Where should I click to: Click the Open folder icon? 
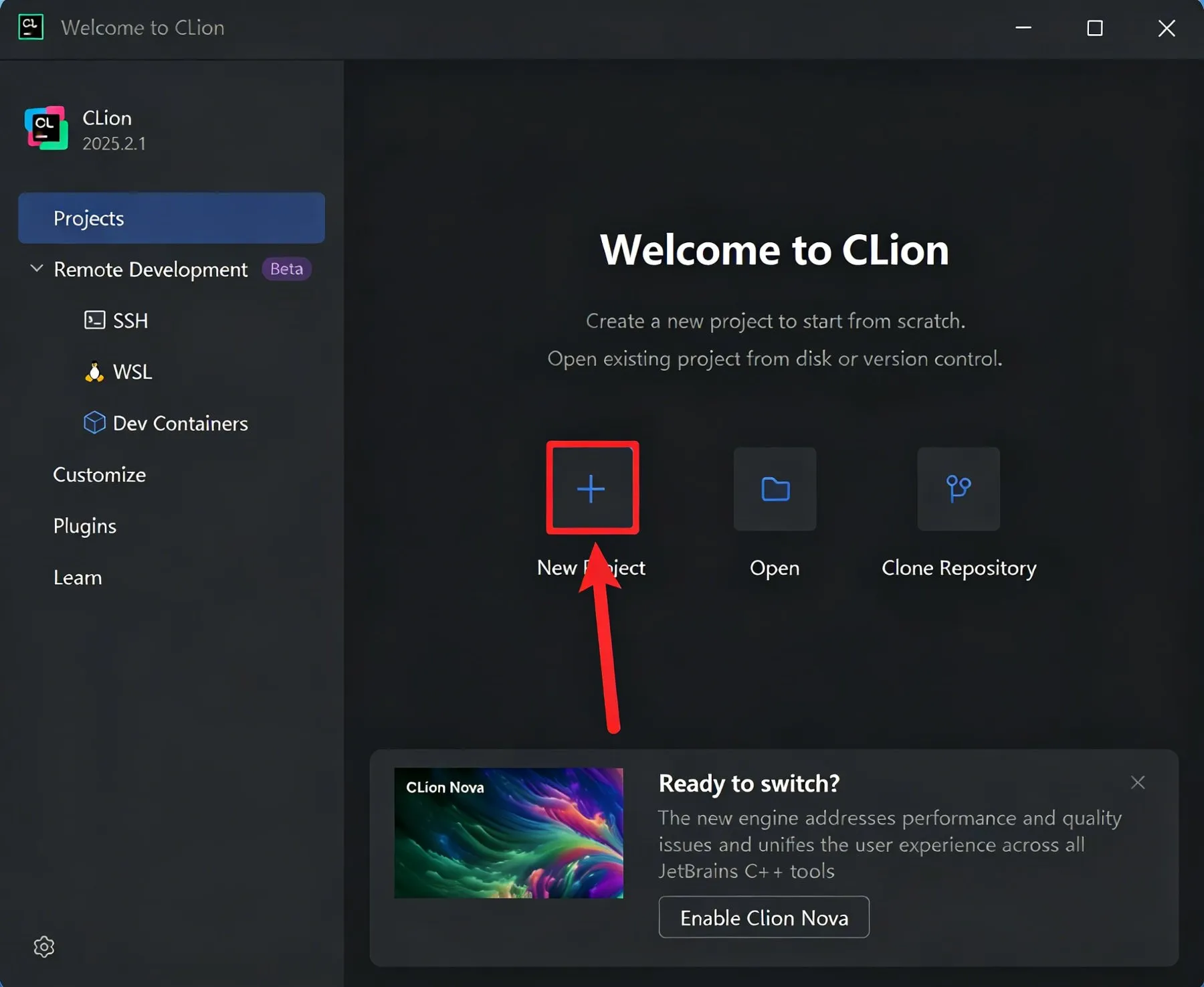(x=775, y=489)
